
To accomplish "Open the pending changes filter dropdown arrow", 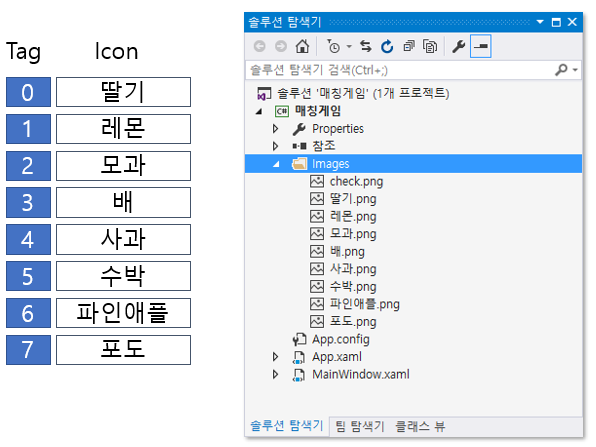I will [349, 47].
